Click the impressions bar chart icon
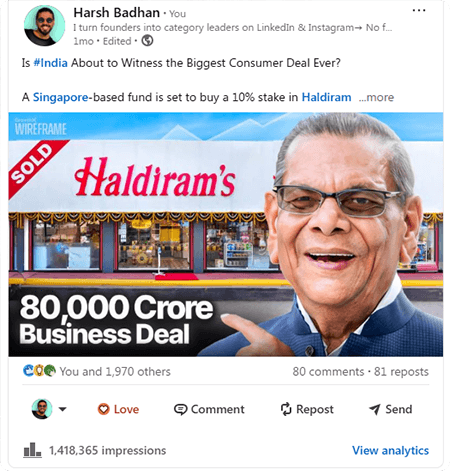 tap(32, 450)
